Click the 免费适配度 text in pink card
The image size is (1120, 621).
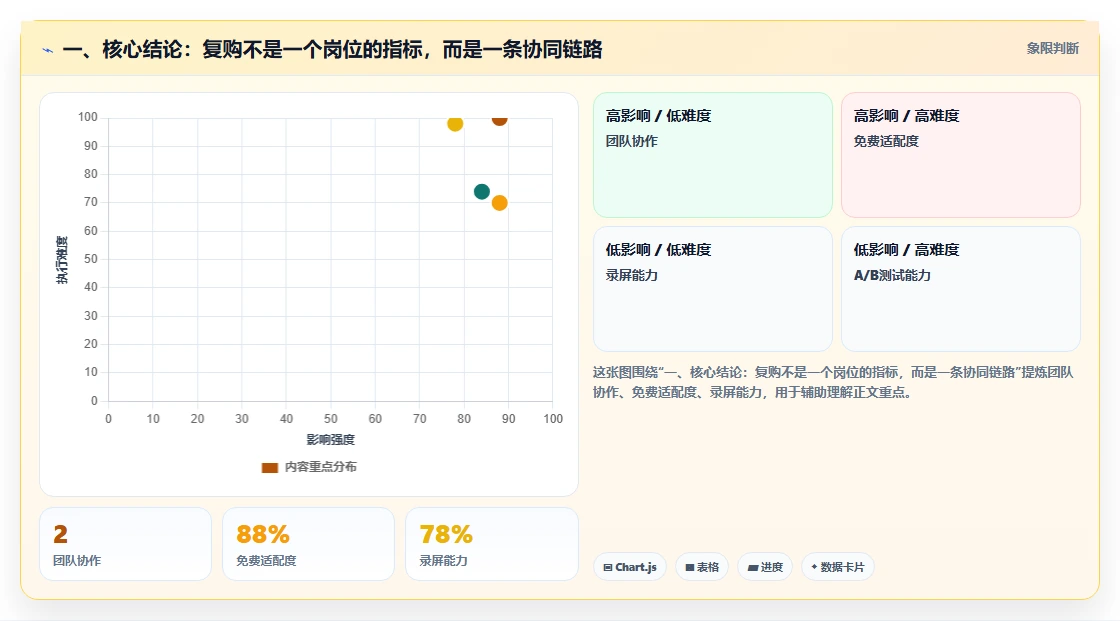886,141
